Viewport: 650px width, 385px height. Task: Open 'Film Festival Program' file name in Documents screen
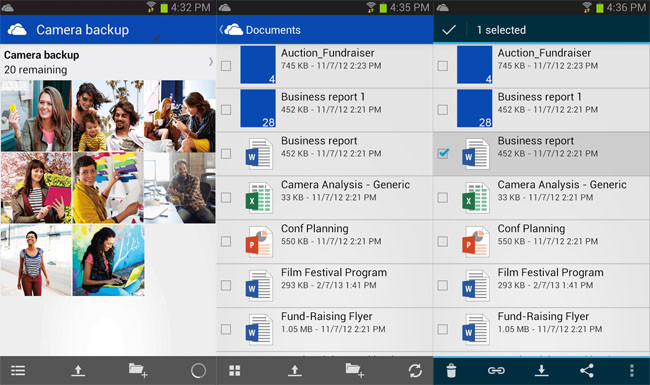pyautogui.click(x=334, y=272)
